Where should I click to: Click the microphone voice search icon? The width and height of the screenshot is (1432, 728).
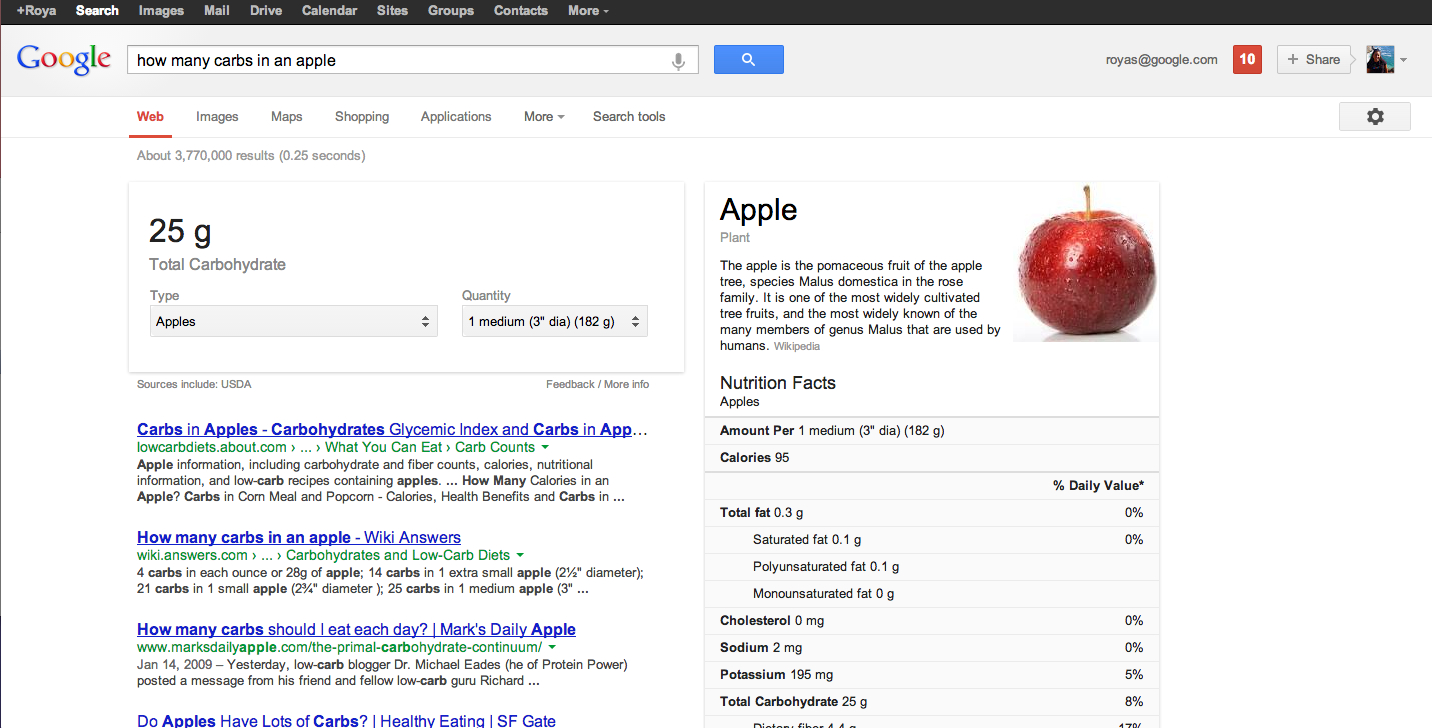click(678, 61)
